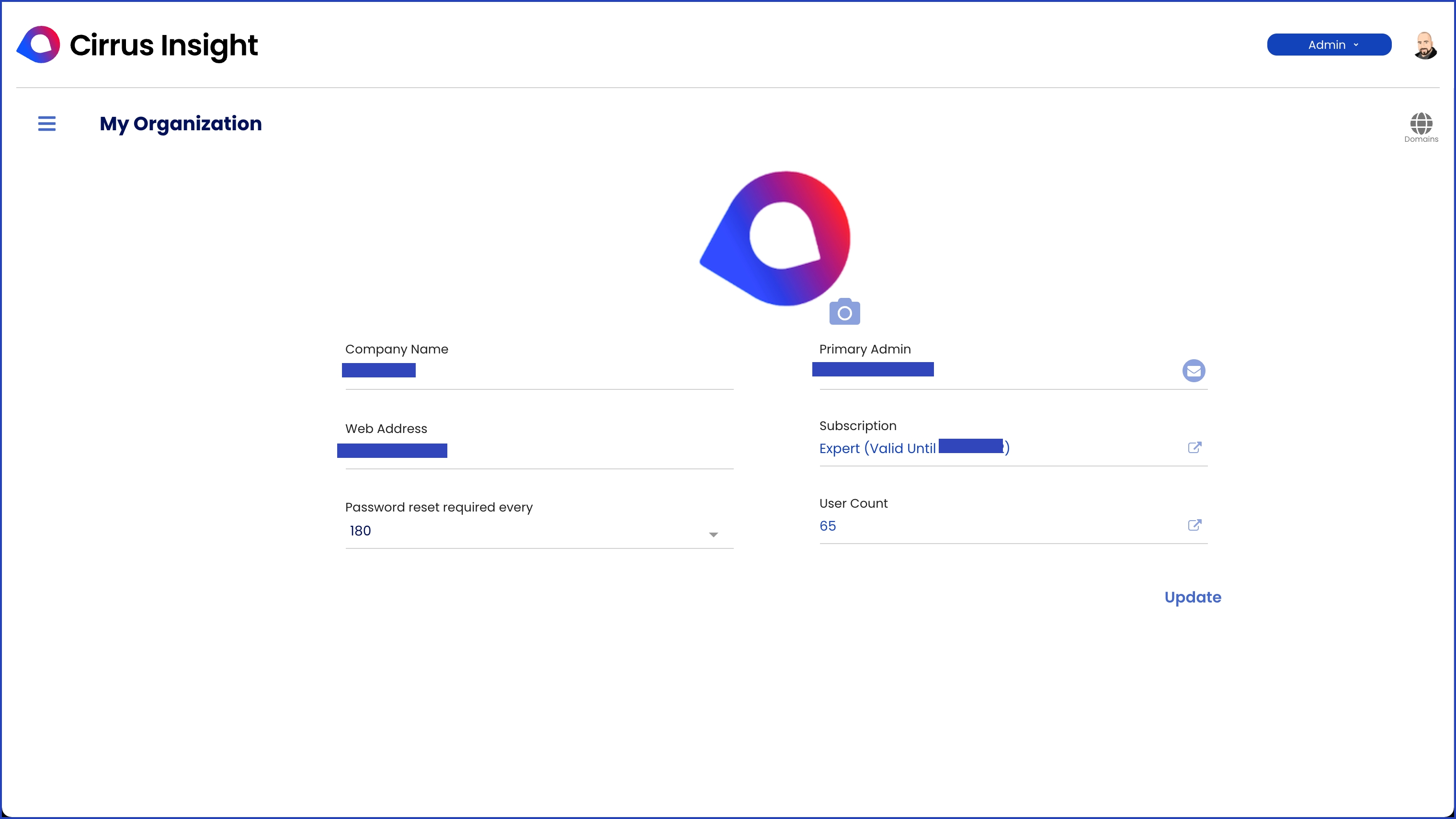The width and height of the screenshot is (1456, 819).
Task: Open User Count external link icon
Action: coord(1194,525)
